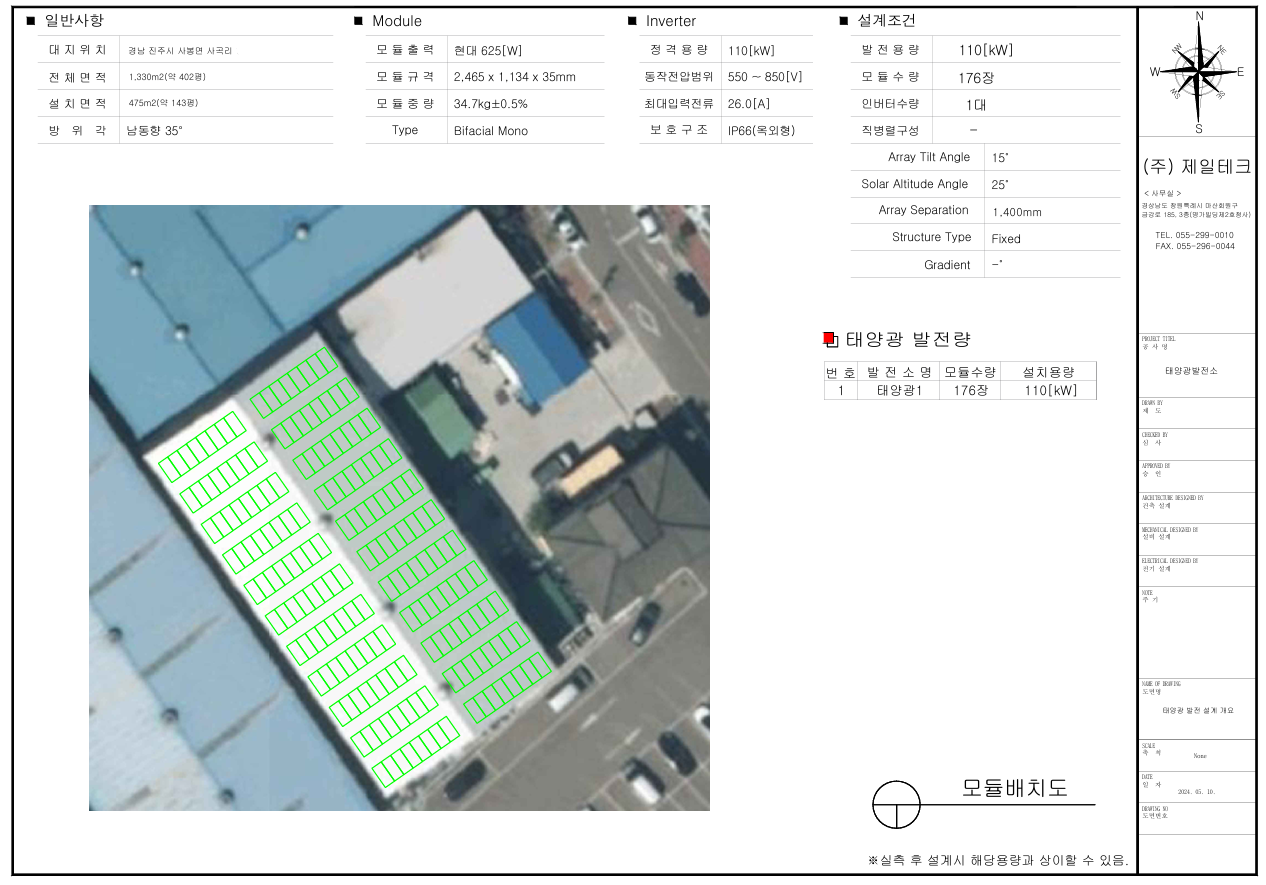
Task: Click the 남동향 35° azimuth value
Action: (x=154, y=131)
